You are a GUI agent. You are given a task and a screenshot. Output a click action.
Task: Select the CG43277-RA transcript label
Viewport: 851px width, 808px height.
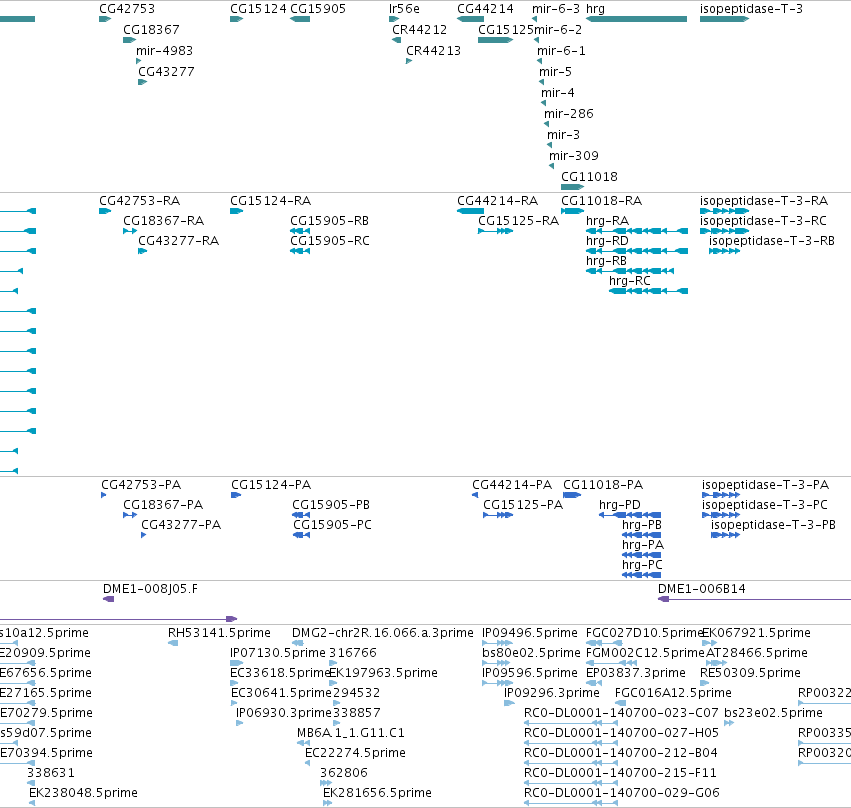click(x=179, y=241)
